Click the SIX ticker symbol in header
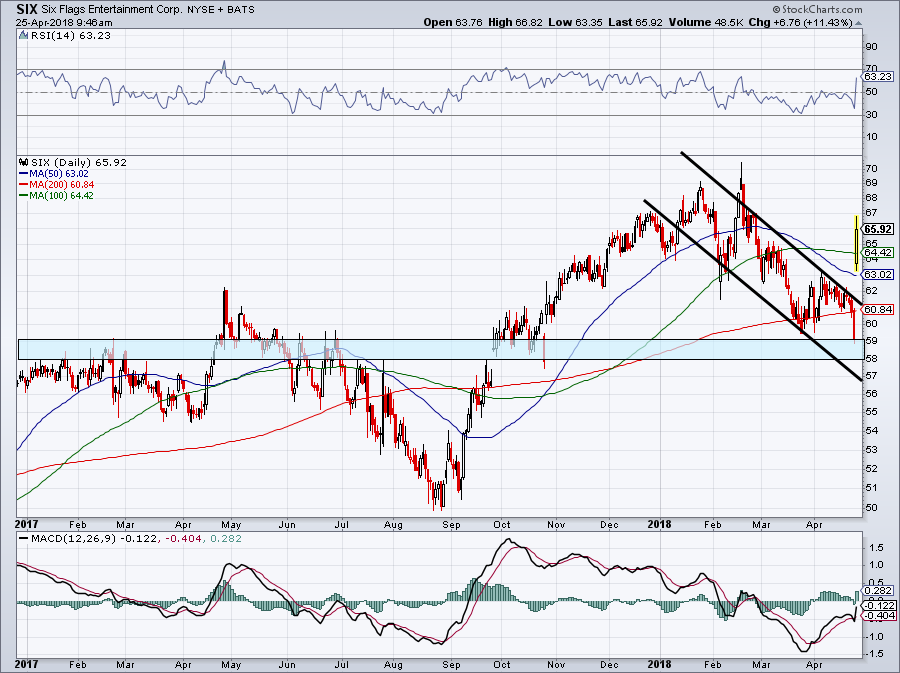The width and height of the screenshot is (900, 673). coord(25,9)
